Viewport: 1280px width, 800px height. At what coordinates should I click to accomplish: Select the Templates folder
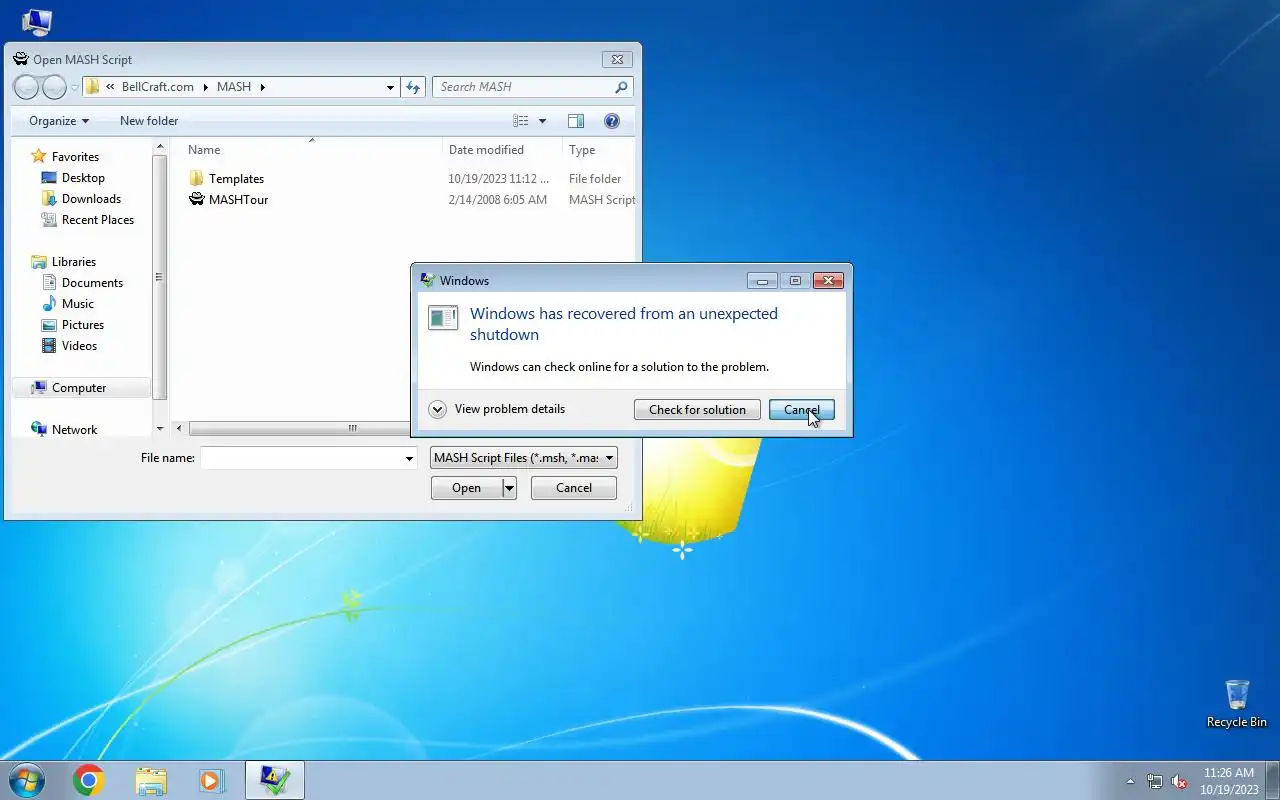pos(236,179)
